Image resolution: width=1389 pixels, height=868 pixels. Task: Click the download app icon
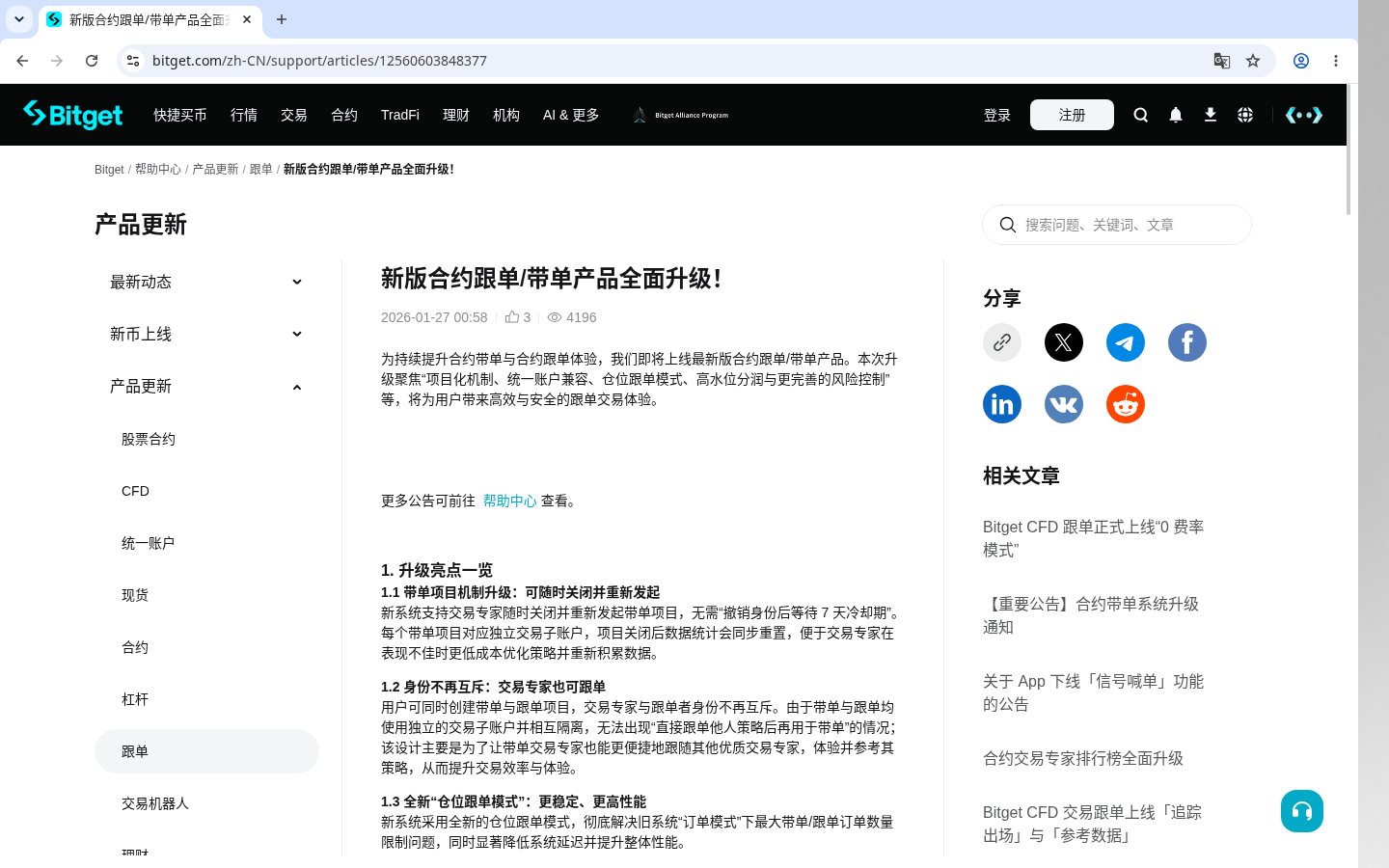[1210, 115]
